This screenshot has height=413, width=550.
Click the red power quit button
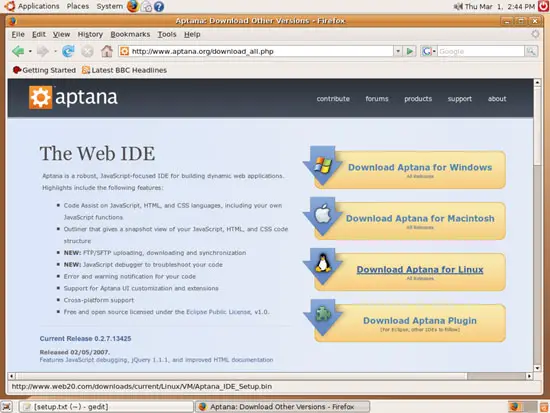pos(543,6)
